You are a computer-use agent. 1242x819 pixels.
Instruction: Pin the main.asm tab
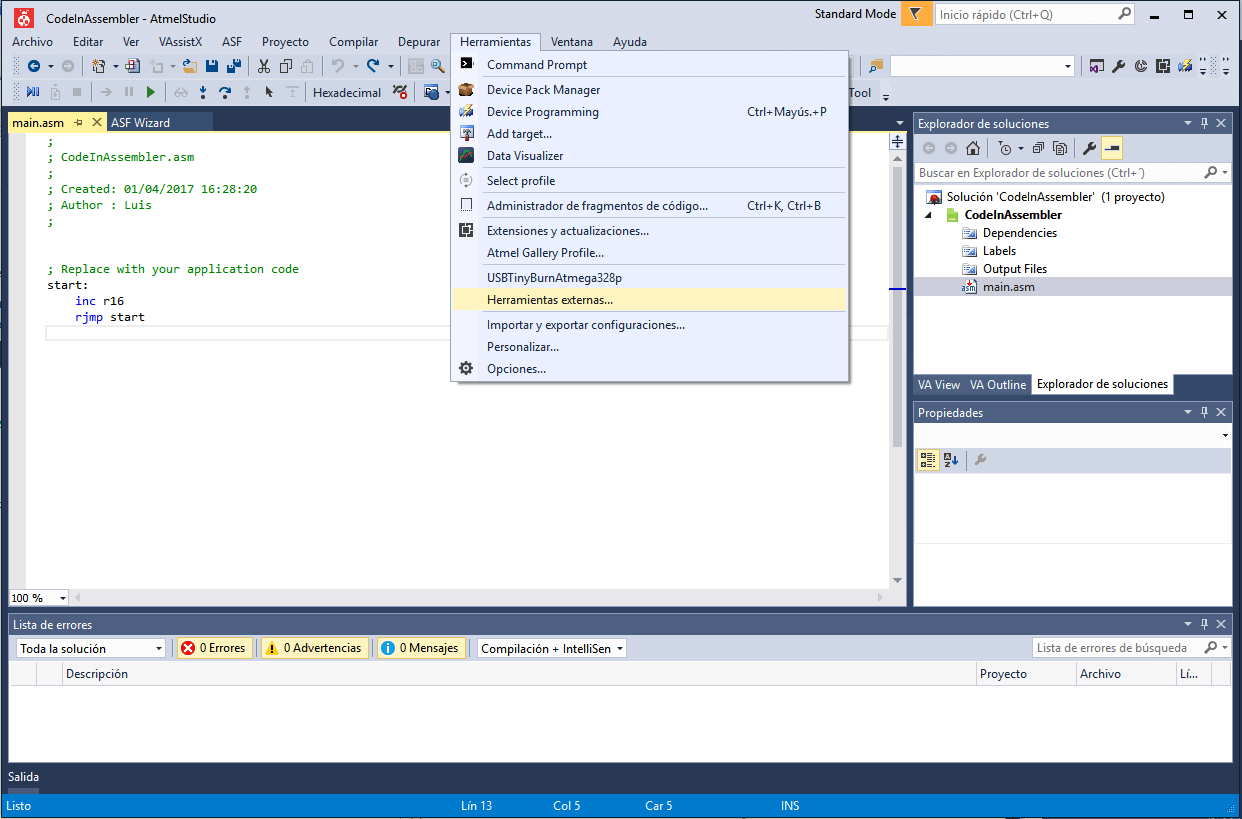(x=78, y=122)
